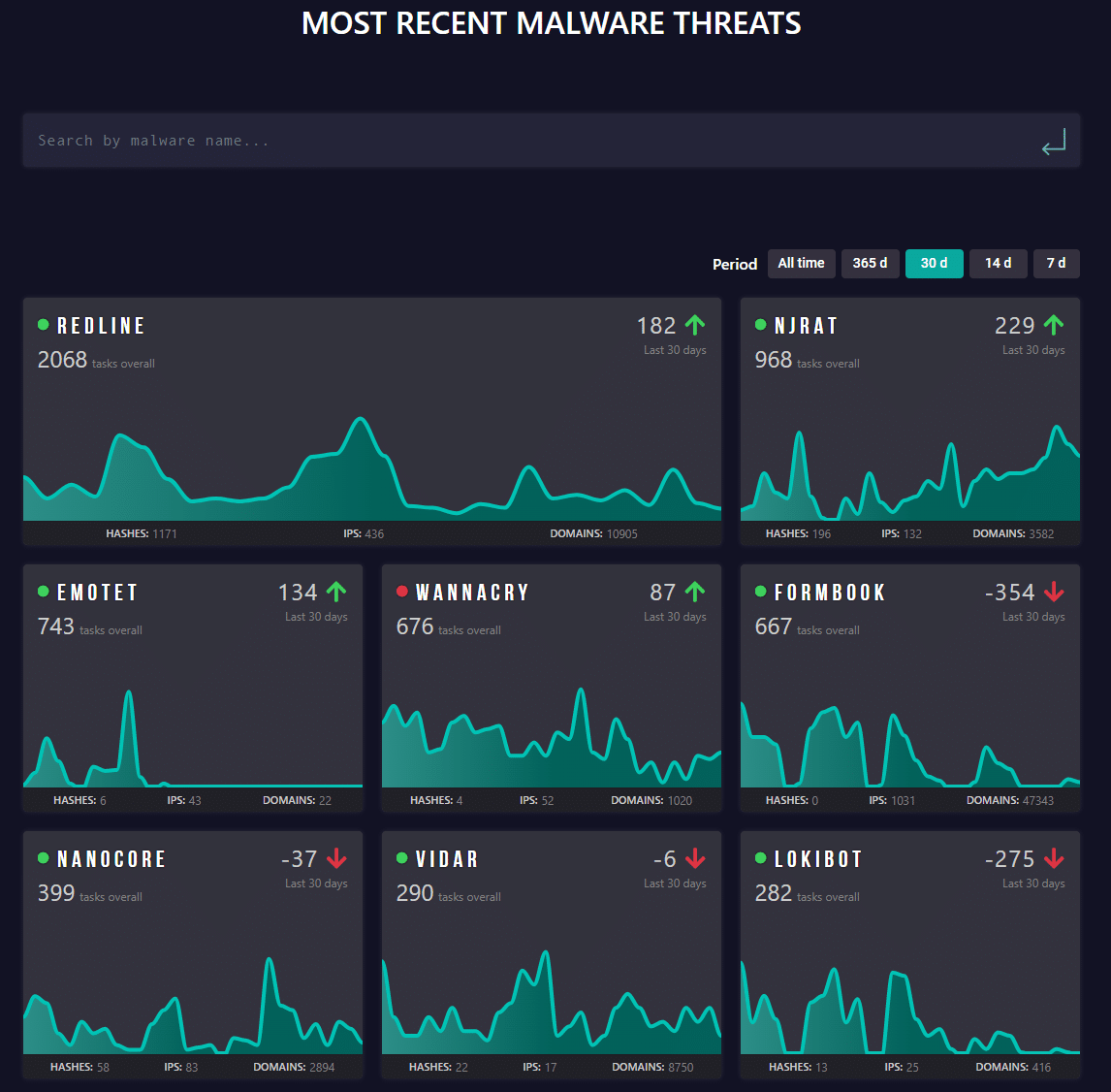1111x1092 pixels.
Task: Click the red down arrow on Lokibot card
Action: coord(1054,858)
